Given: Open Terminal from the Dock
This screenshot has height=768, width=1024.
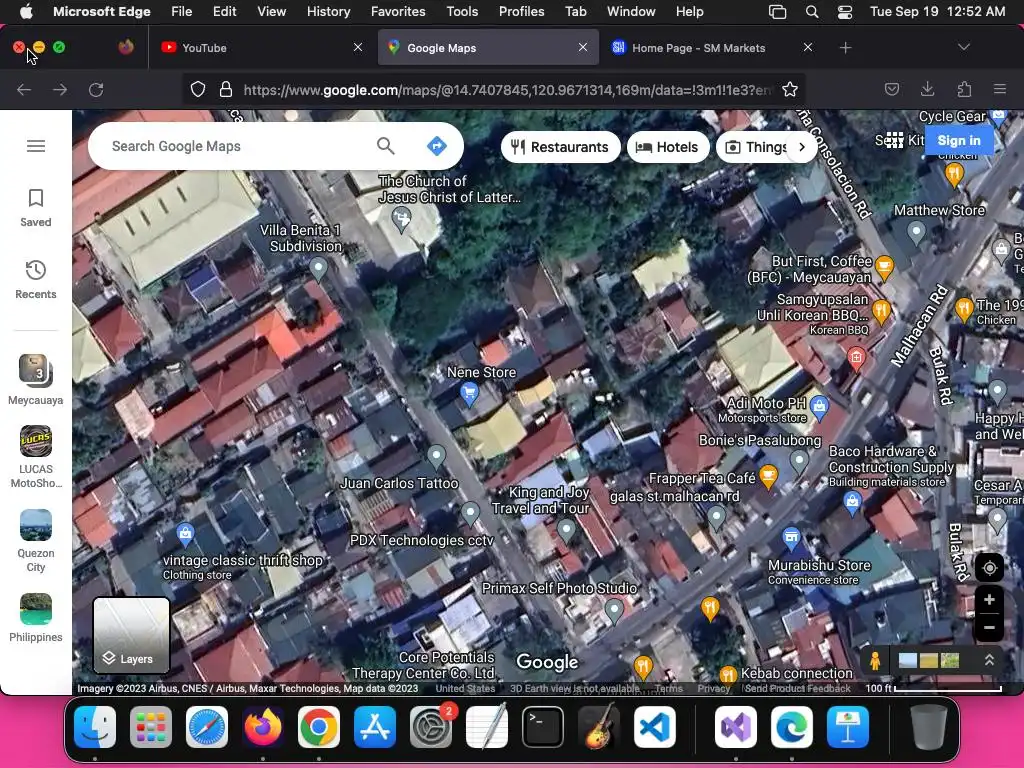Looking at the screenshot, I should click(x=543, y=727).
